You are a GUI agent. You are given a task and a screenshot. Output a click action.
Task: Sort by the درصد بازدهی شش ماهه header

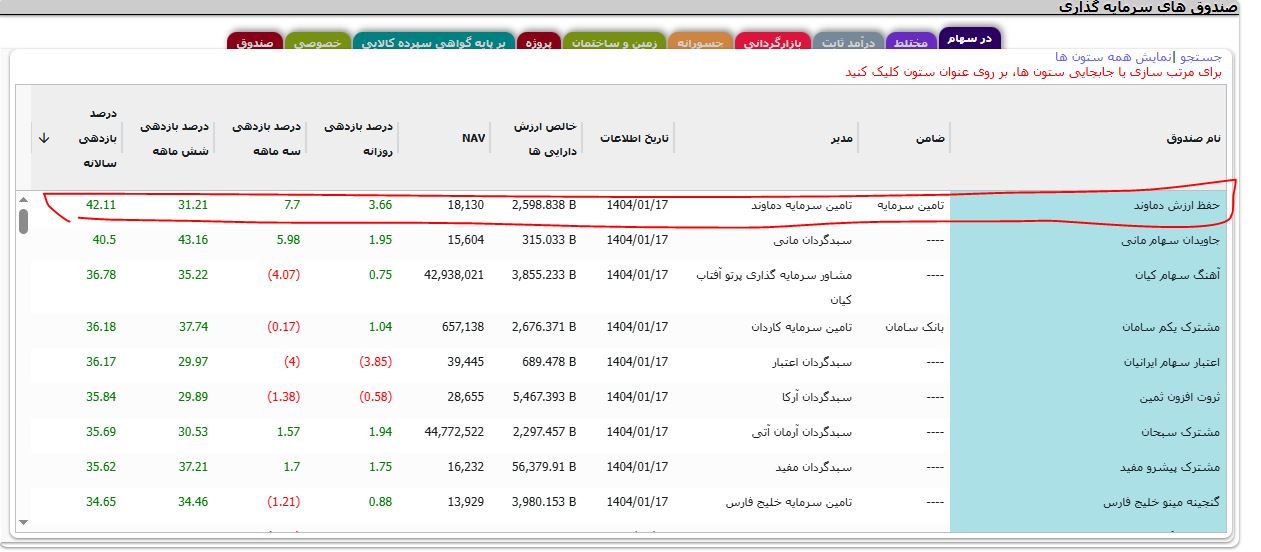click(x=174, y=139)
